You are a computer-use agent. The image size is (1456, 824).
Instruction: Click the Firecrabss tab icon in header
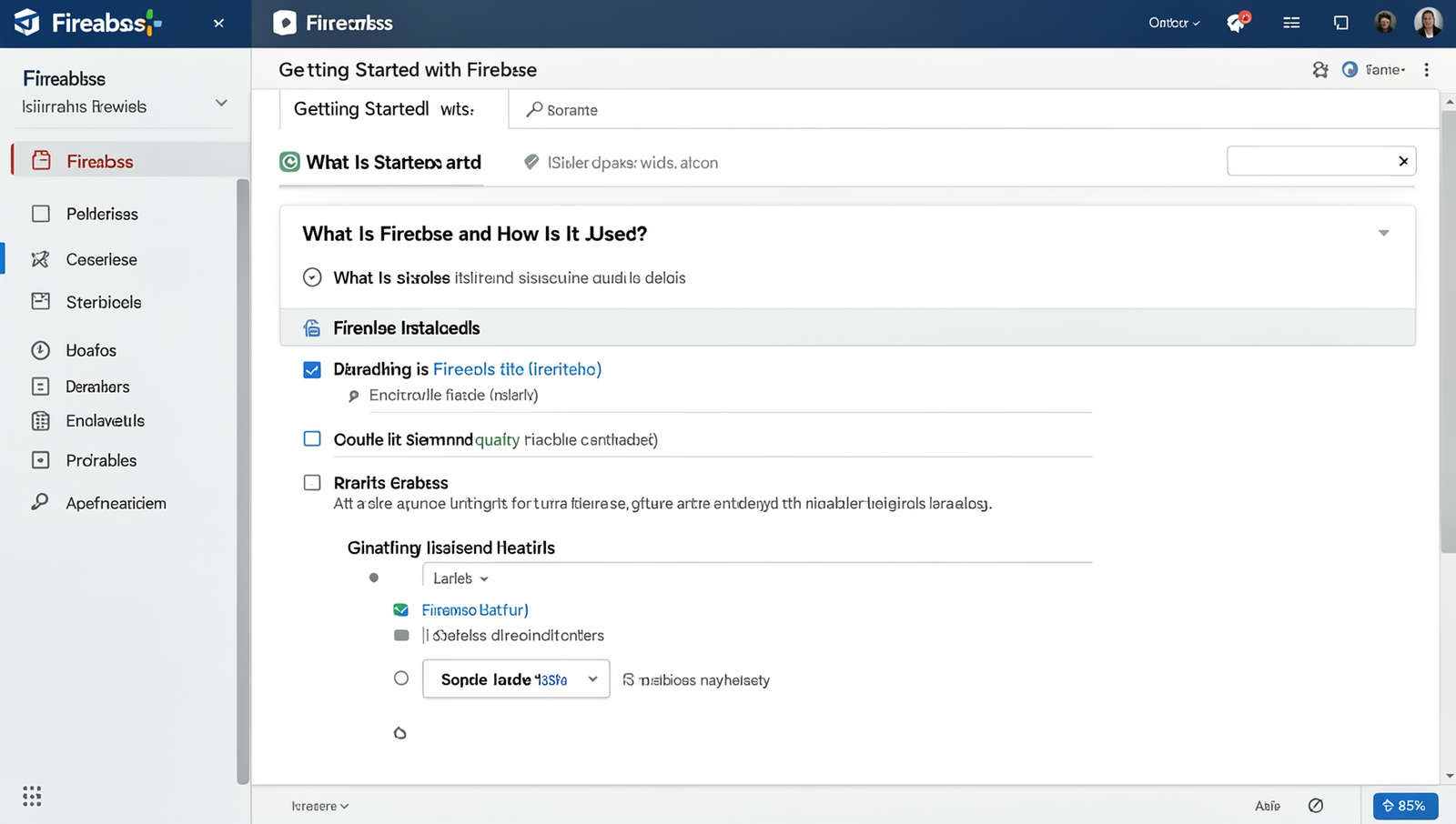pyautogui.click(x=285, y=23)
